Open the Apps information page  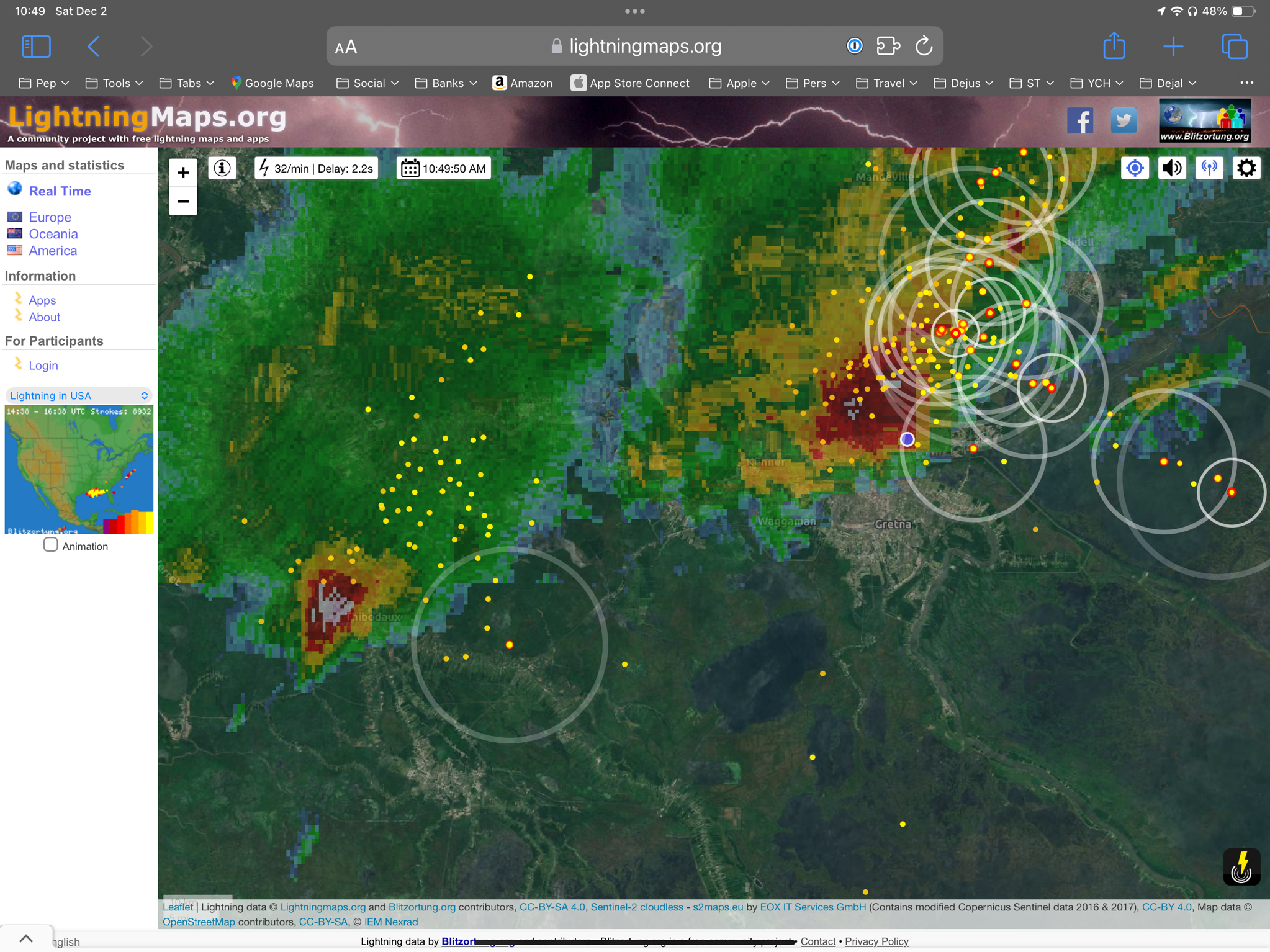[x=42, y=300]
